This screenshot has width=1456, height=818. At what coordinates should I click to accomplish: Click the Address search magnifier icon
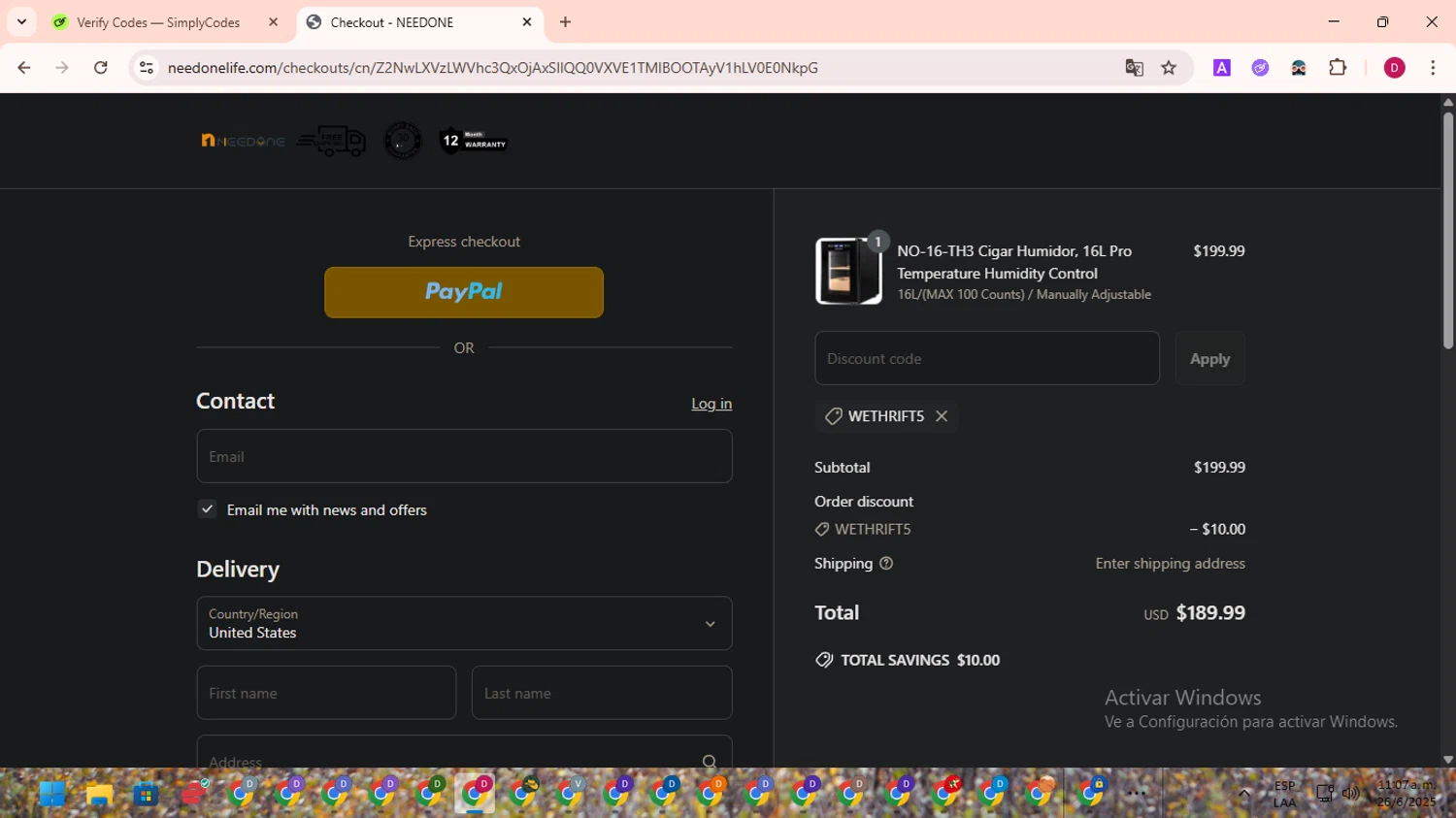(710, 762)
